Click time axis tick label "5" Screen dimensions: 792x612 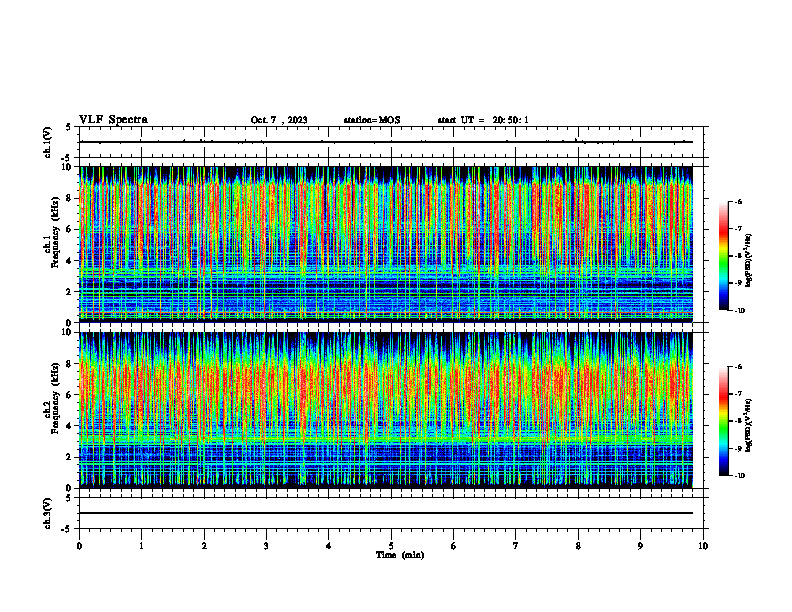pyautogui.click(x=391, y=546)
